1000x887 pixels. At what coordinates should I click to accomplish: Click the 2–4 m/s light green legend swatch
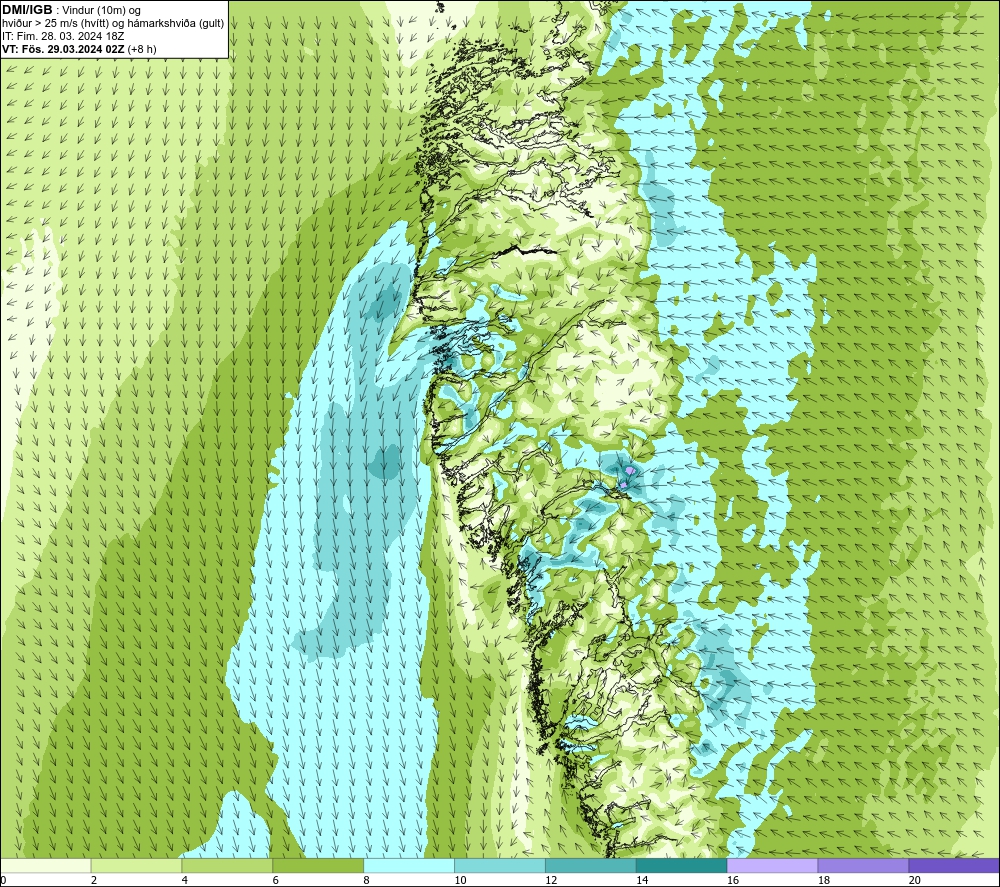pyautogui.click(x=136, y=865)
